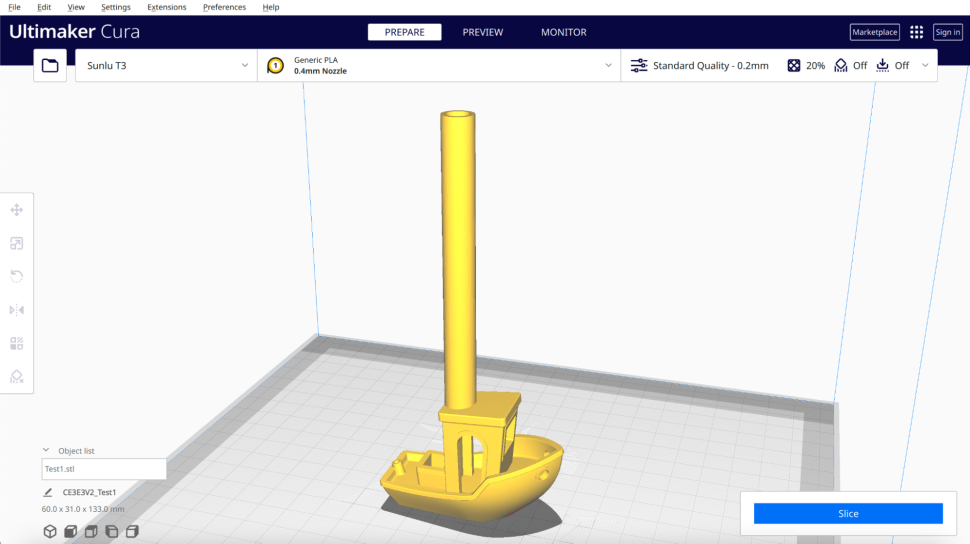Switch to front view cube icon
970x544 pixels.
point(71,531)
